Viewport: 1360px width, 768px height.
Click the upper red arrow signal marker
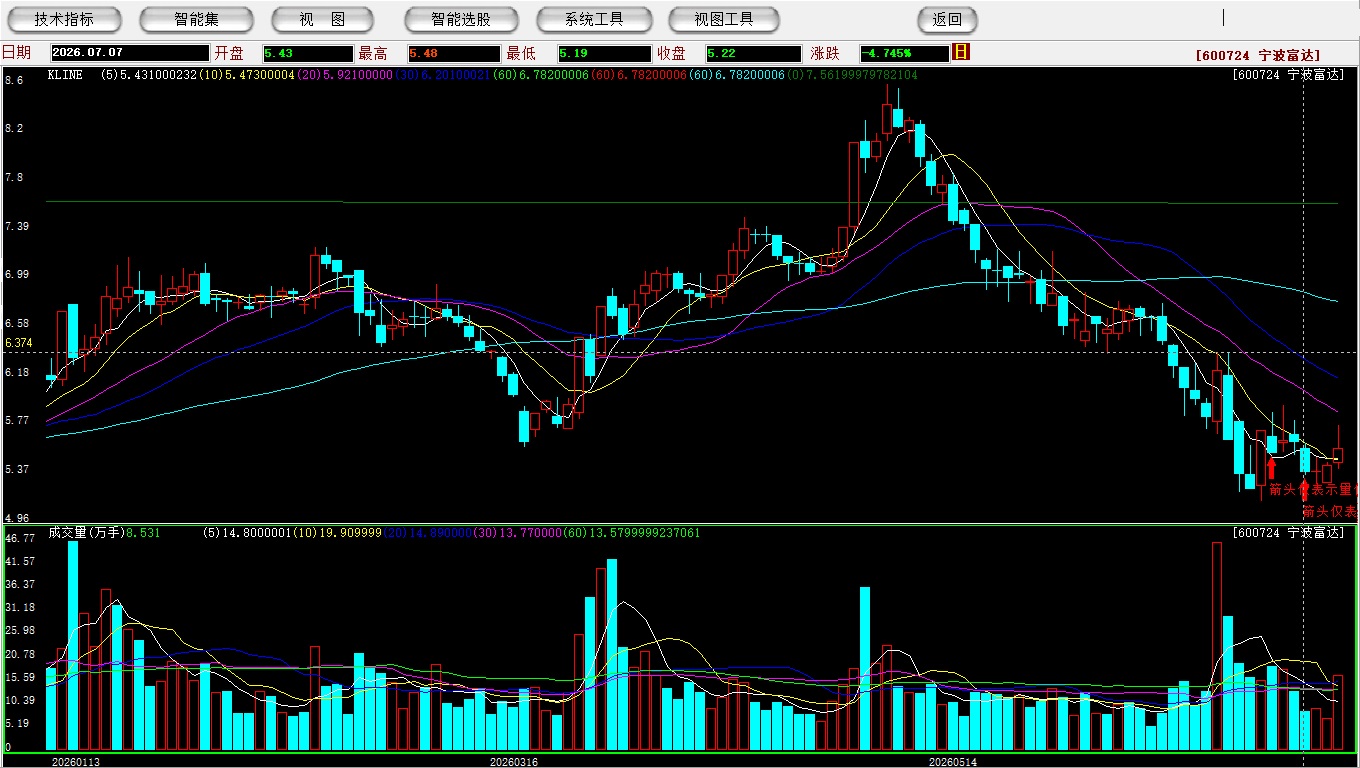pos(1271,467)
